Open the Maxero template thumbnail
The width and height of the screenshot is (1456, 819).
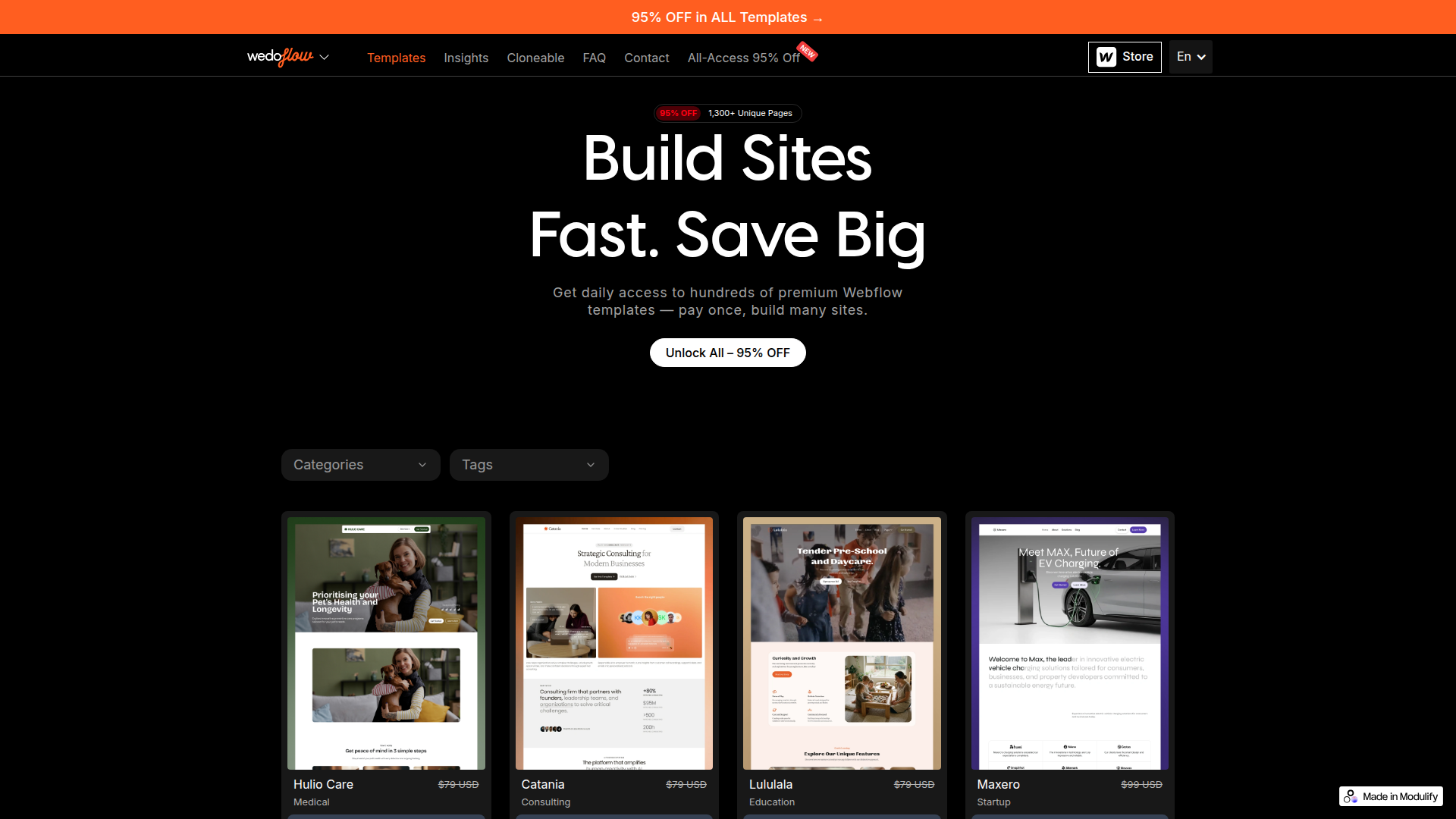1069,643
